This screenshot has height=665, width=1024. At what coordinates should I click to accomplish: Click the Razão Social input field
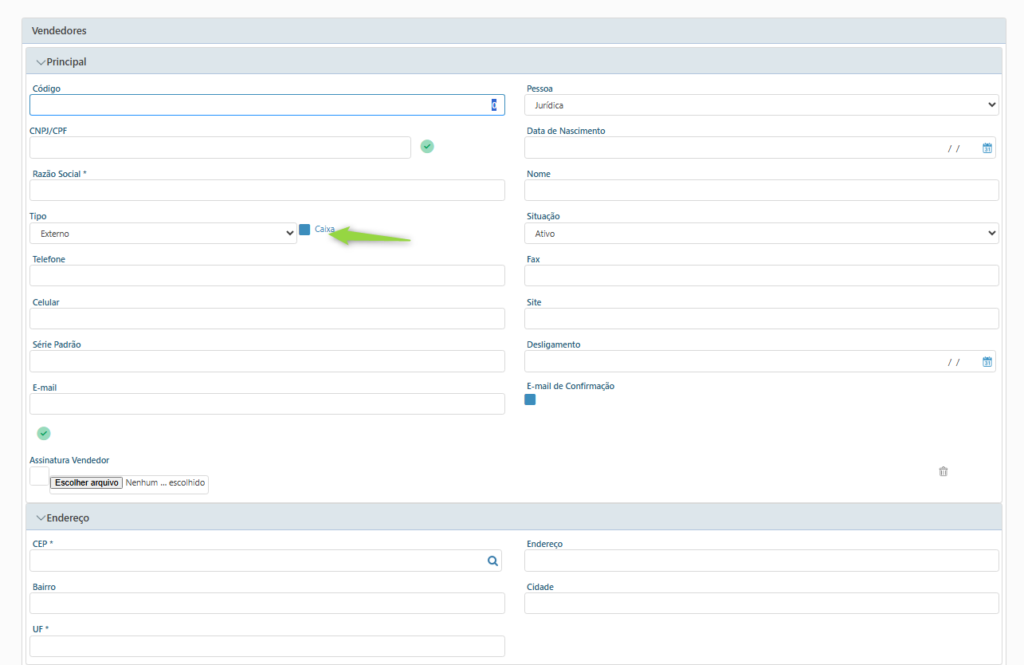(267, 190)
